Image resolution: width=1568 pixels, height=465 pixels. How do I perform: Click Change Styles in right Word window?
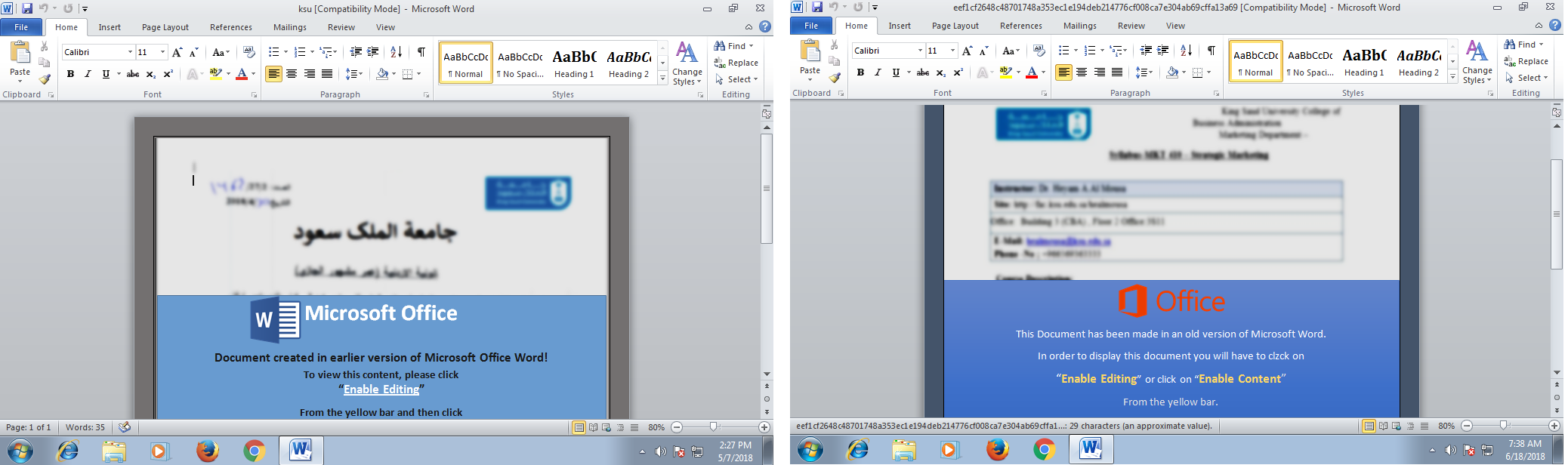click(x=1477, y=62)
